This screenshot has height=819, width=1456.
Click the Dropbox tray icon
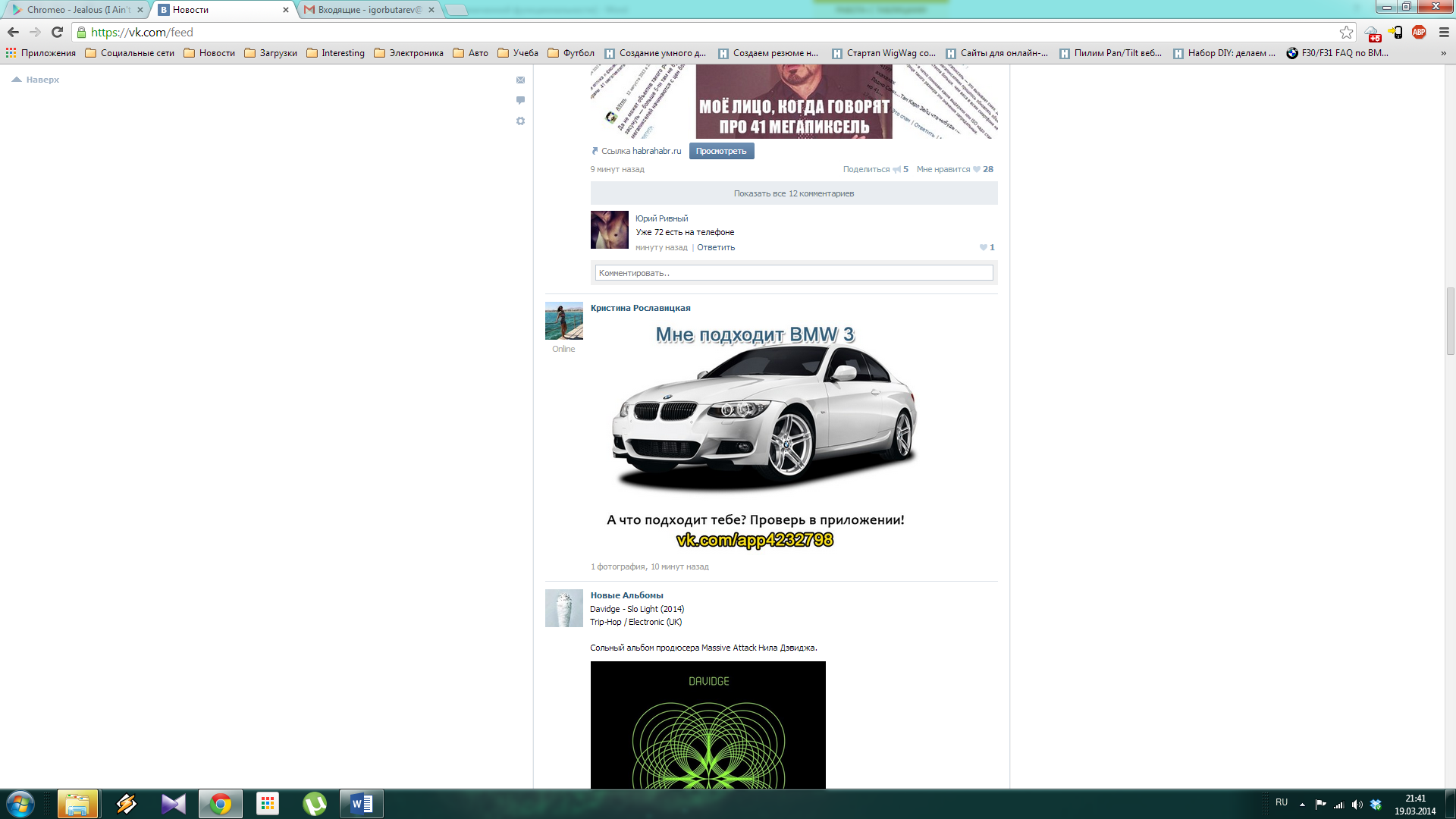point(1376,805)
